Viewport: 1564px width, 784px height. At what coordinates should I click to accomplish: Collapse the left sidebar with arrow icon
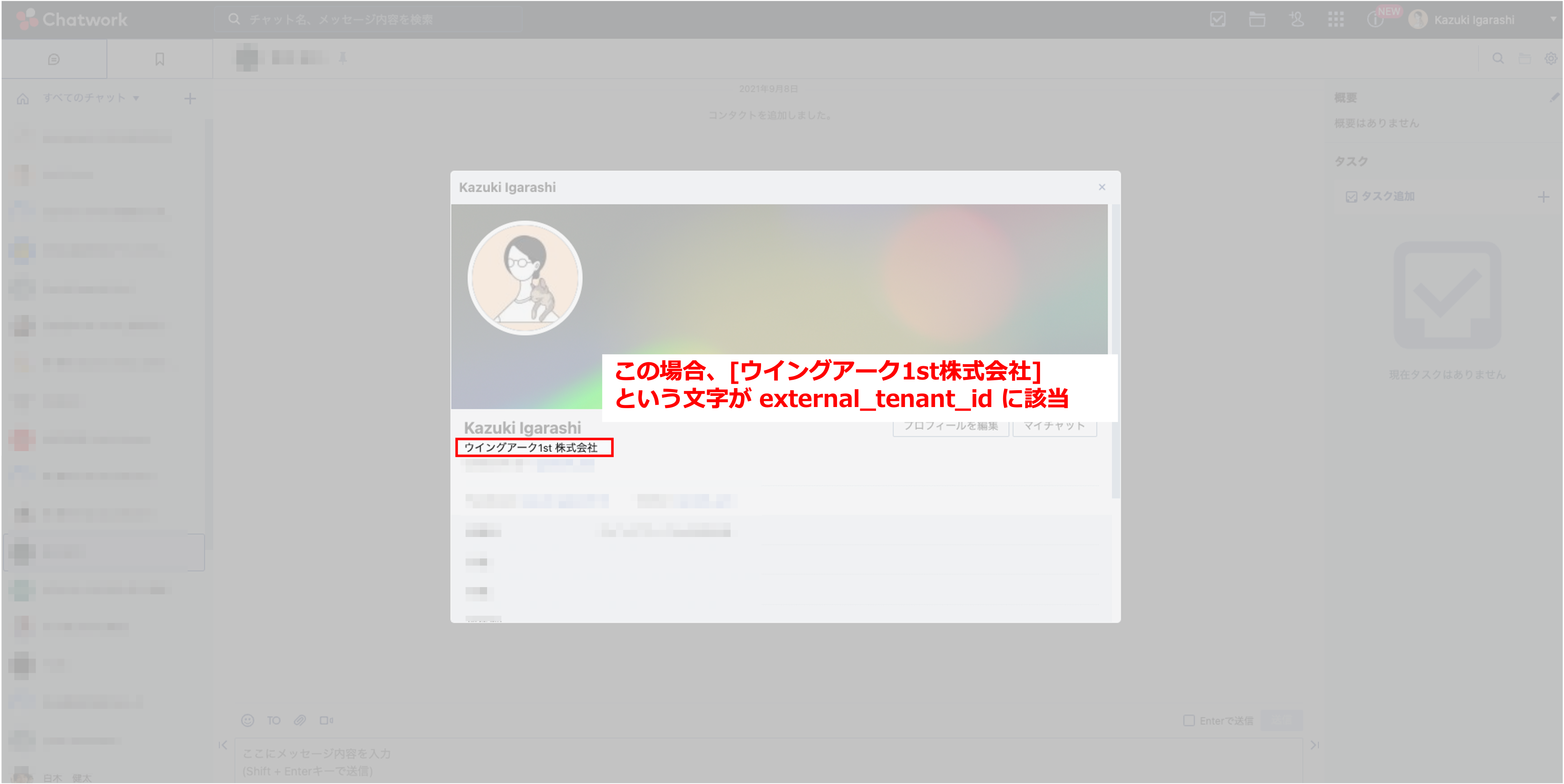tap(223, 745)
